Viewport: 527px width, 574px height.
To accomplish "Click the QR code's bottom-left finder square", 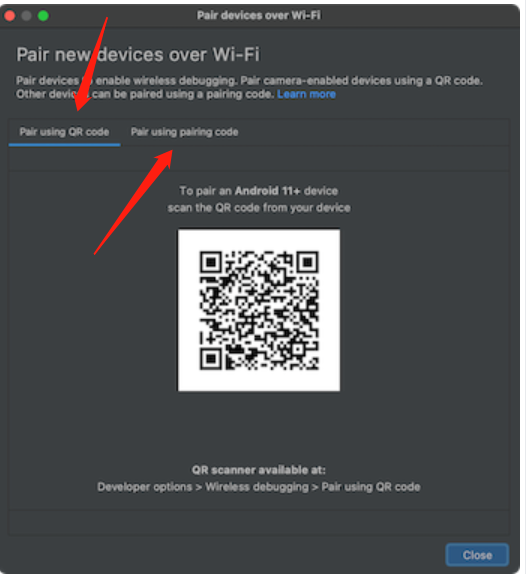I will (x=210, y=358).
